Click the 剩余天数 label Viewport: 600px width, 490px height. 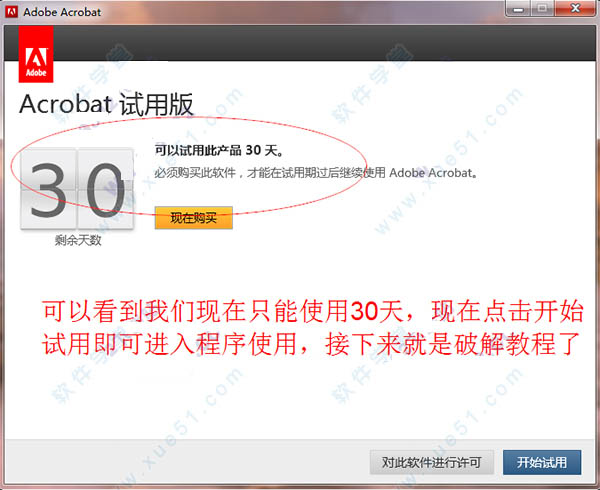click(x=78, y=240)
